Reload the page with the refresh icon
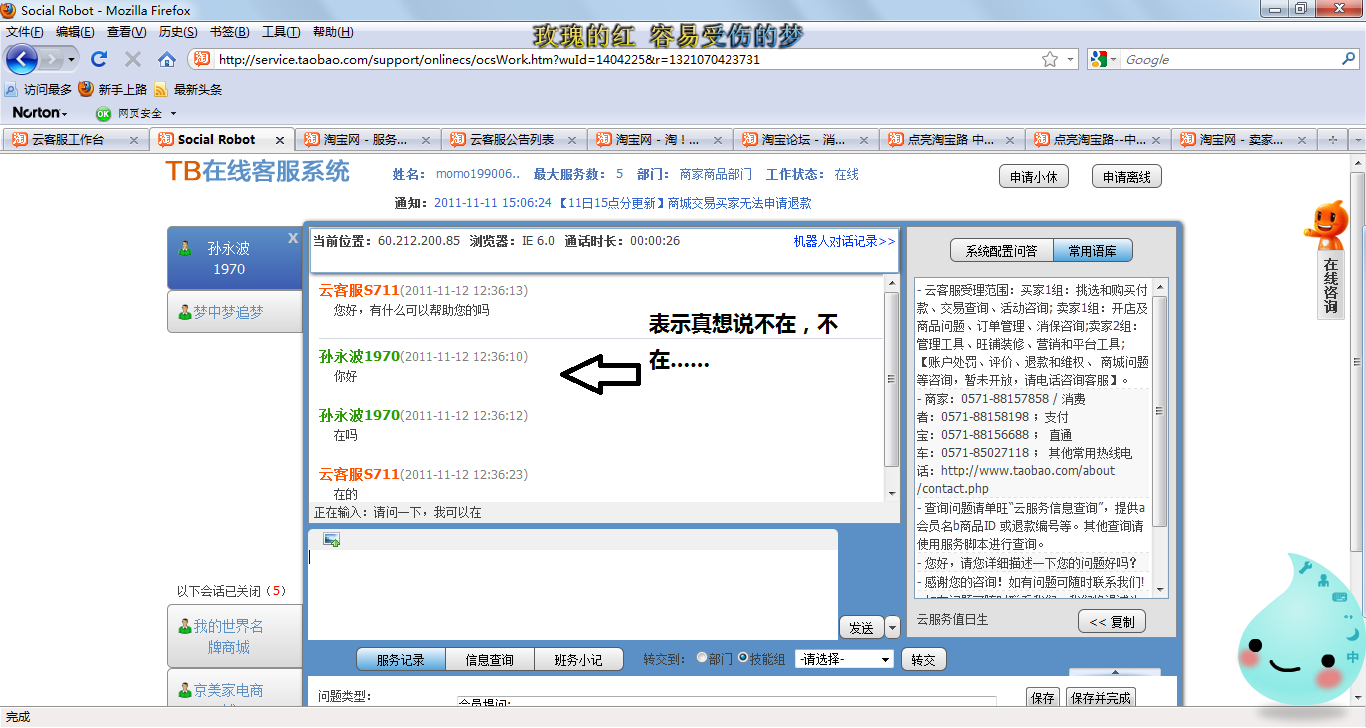Viewport: 1366px width, 728px height. coord(99,59)
